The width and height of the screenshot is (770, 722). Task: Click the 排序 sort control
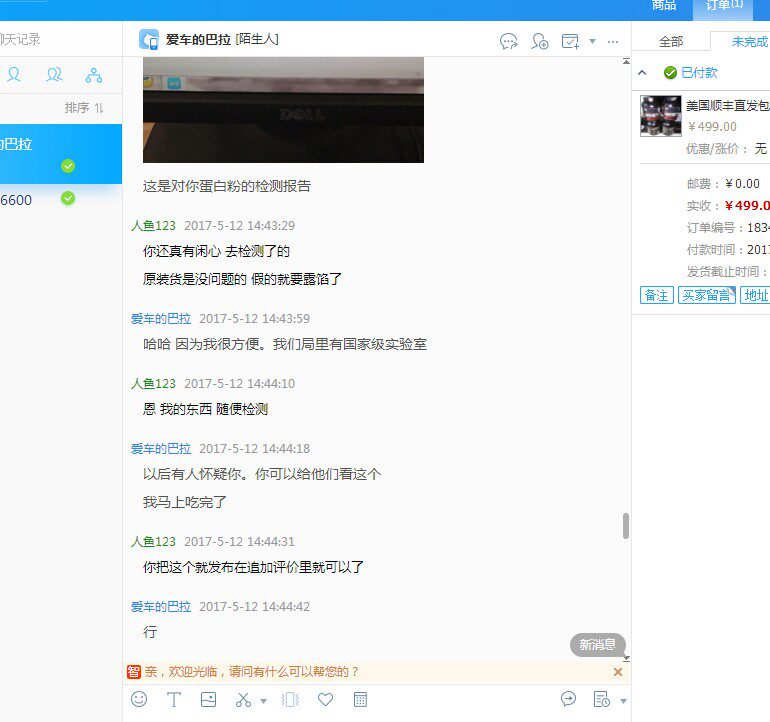coord(84,108)
